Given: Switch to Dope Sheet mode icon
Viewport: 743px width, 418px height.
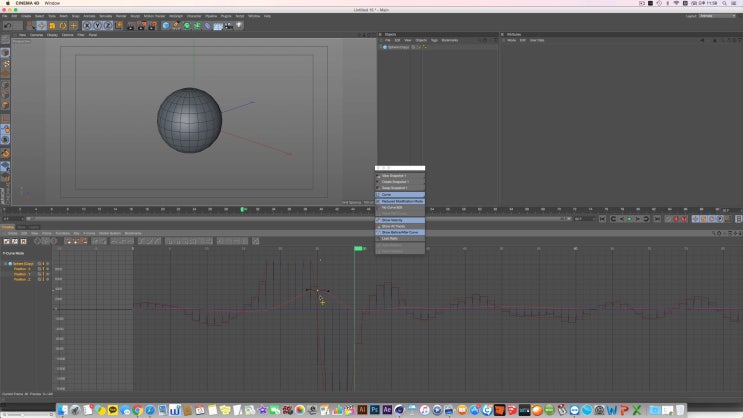Looking at the screenshot, I should 7,241.
